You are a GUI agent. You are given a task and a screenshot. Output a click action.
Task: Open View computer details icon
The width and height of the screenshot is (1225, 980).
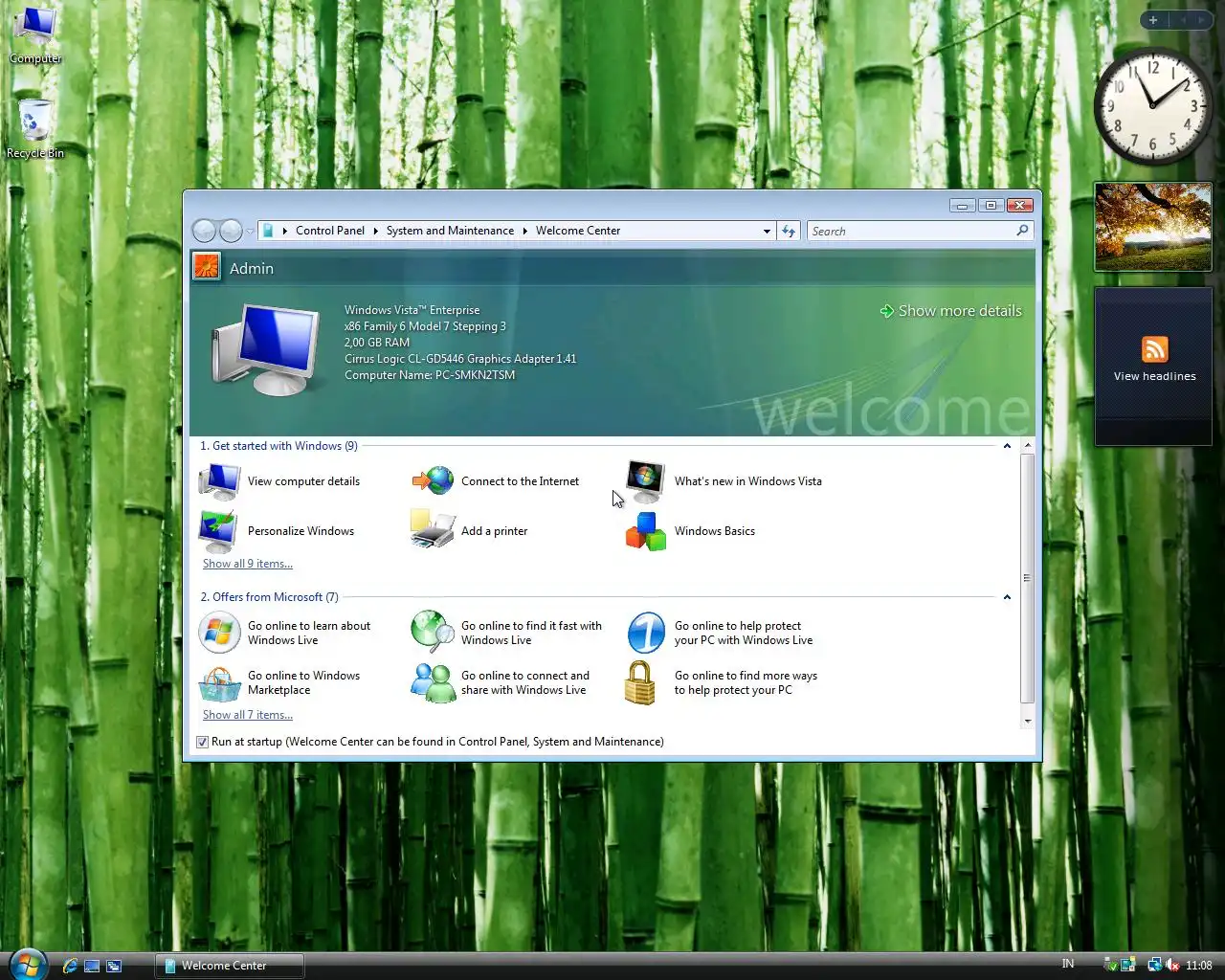click(219, 481)
